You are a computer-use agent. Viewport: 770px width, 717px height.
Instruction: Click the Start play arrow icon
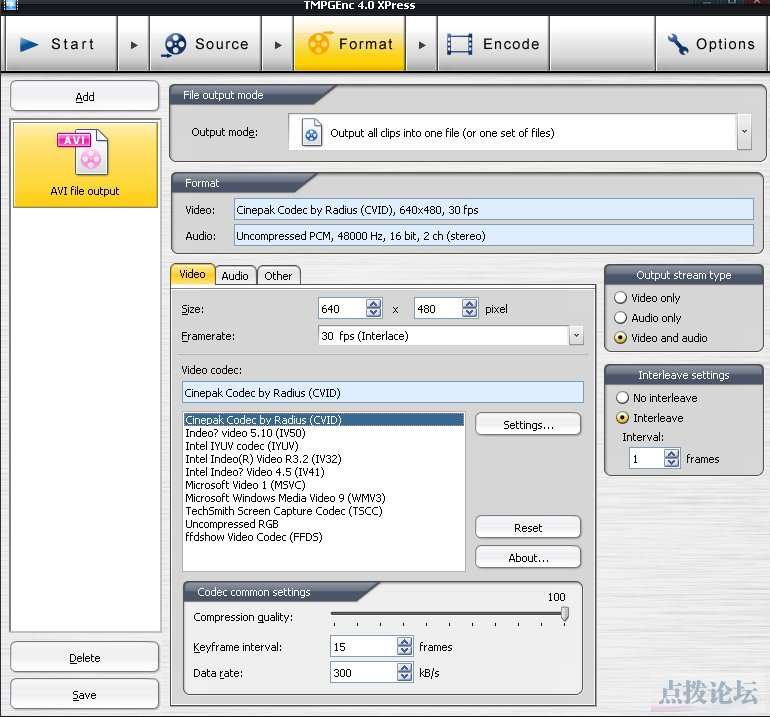[x=29, y=45]
